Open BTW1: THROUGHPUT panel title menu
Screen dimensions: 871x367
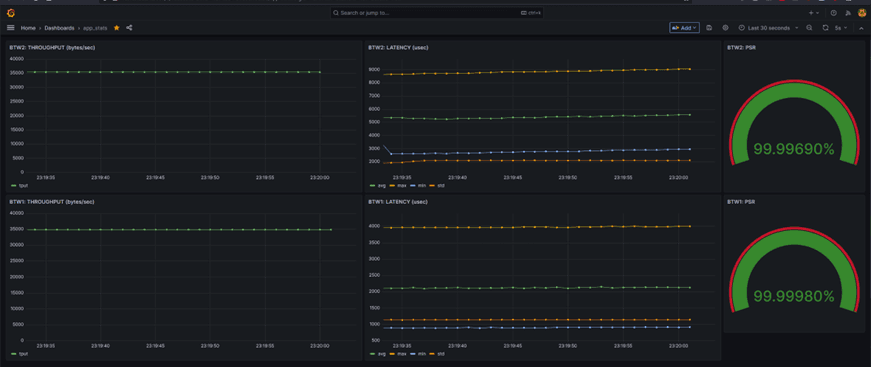[x=52, y=202]
